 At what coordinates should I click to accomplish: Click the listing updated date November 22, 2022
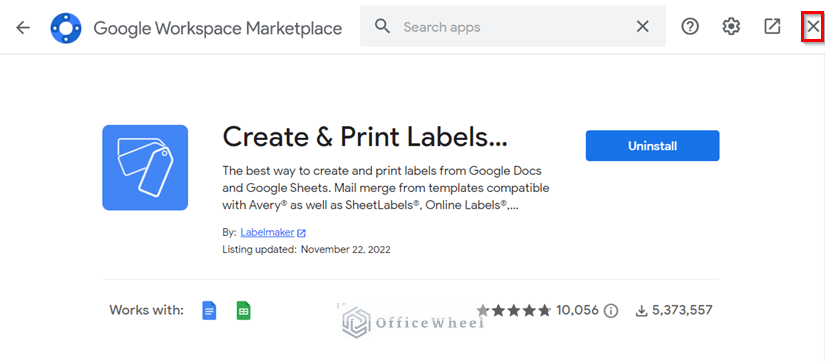(346, 249)
